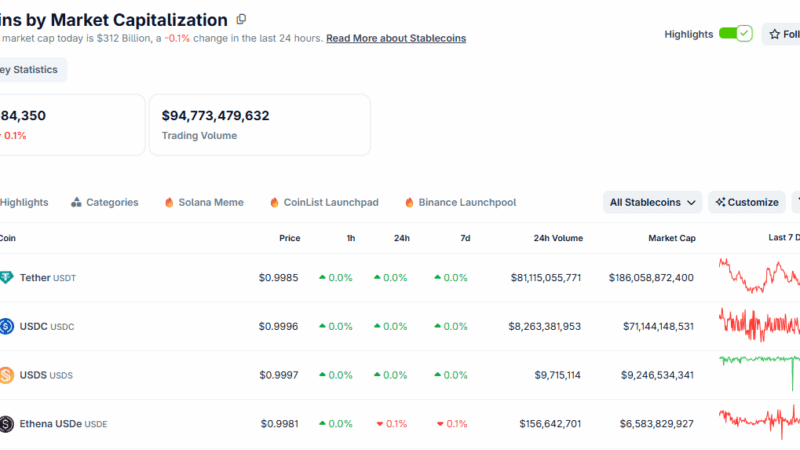
Task: Open USDC's 7-day sparkline chart
Action: coord(759,324)
